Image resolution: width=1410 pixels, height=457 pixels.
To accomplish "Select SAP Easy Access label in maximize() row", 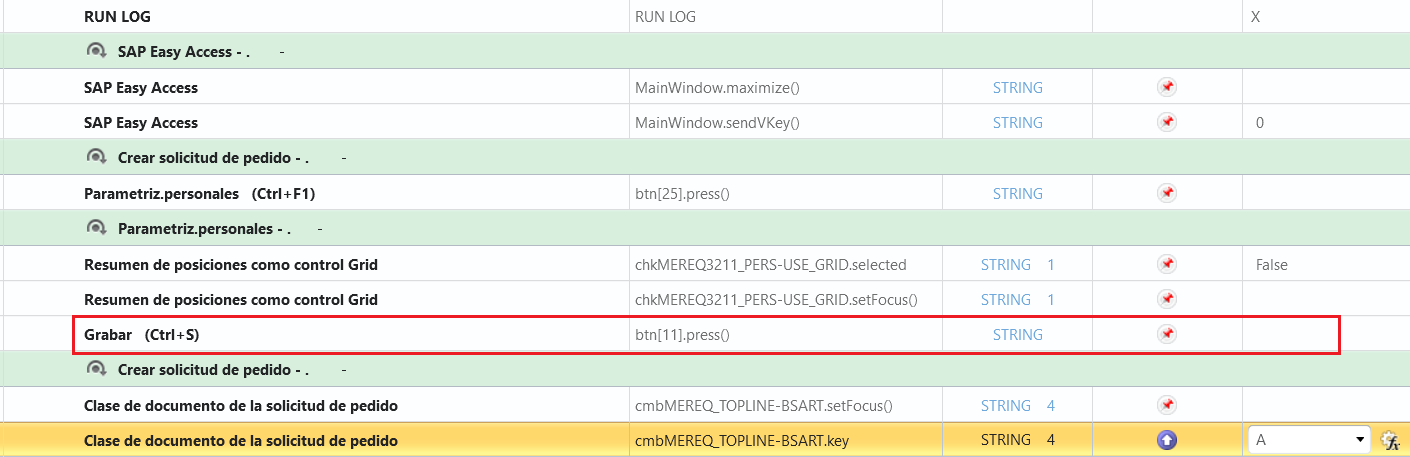I will 141,88.
